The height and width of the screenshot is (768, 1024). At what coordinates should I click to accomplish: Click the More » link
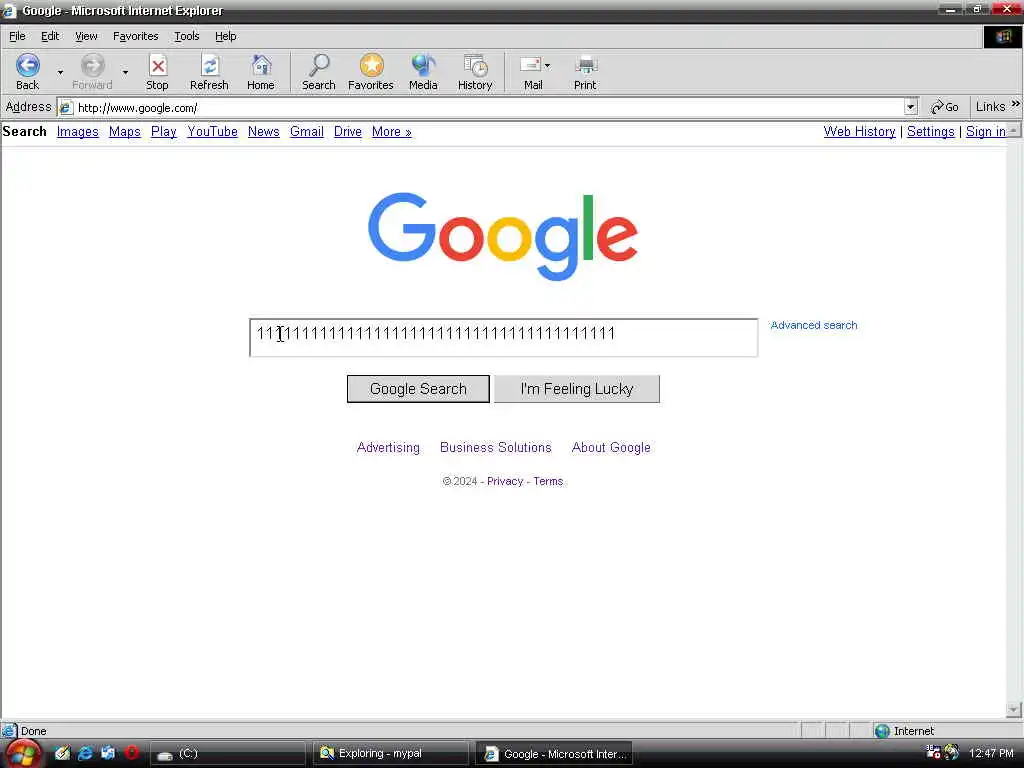392,132
